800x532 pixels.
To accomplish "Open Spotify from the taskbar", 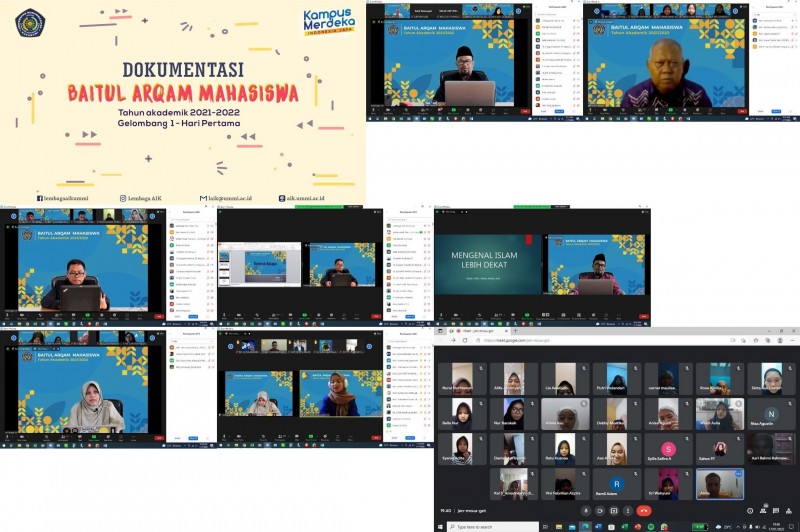I will point(651,527).
